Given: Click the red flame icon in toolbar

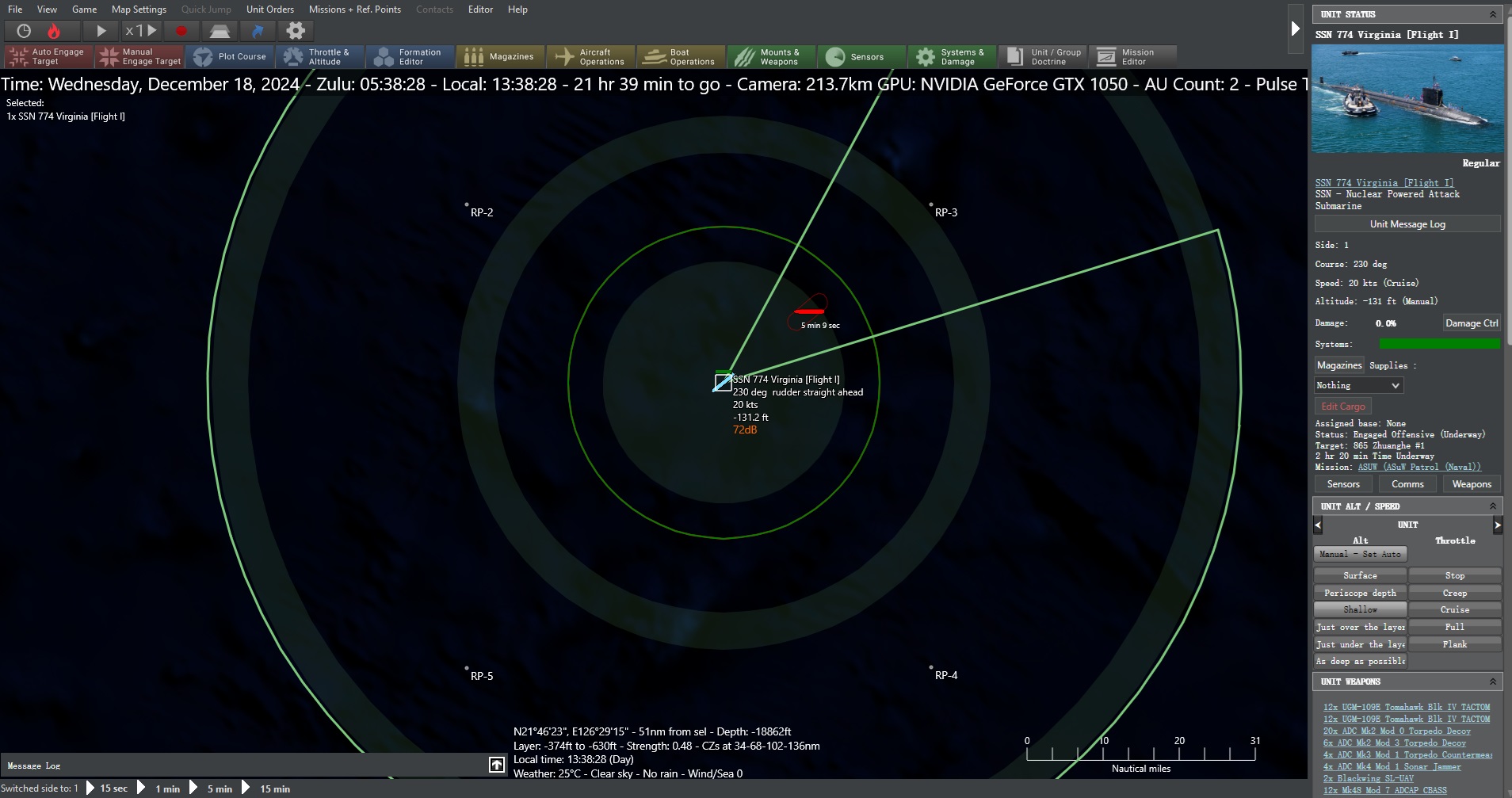Looking at the screenshot, I should point(54,31).
